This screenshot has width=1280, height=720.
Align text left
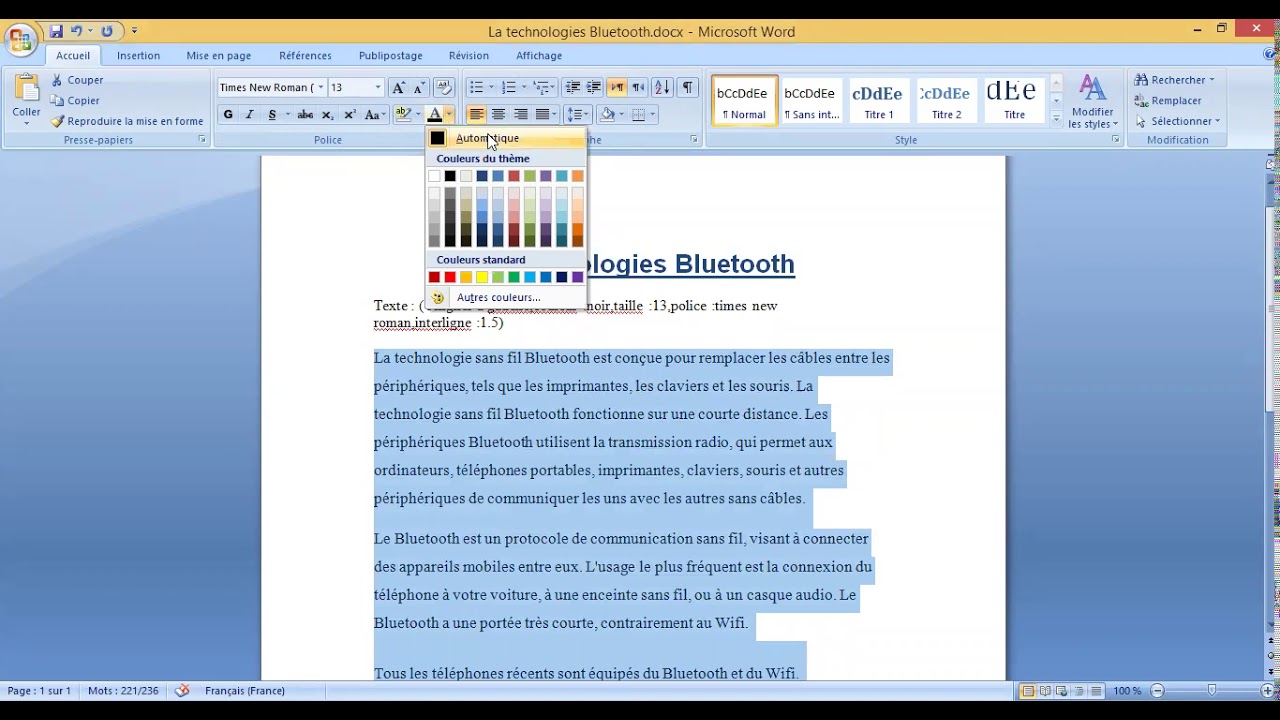click(x=477, y=115)
